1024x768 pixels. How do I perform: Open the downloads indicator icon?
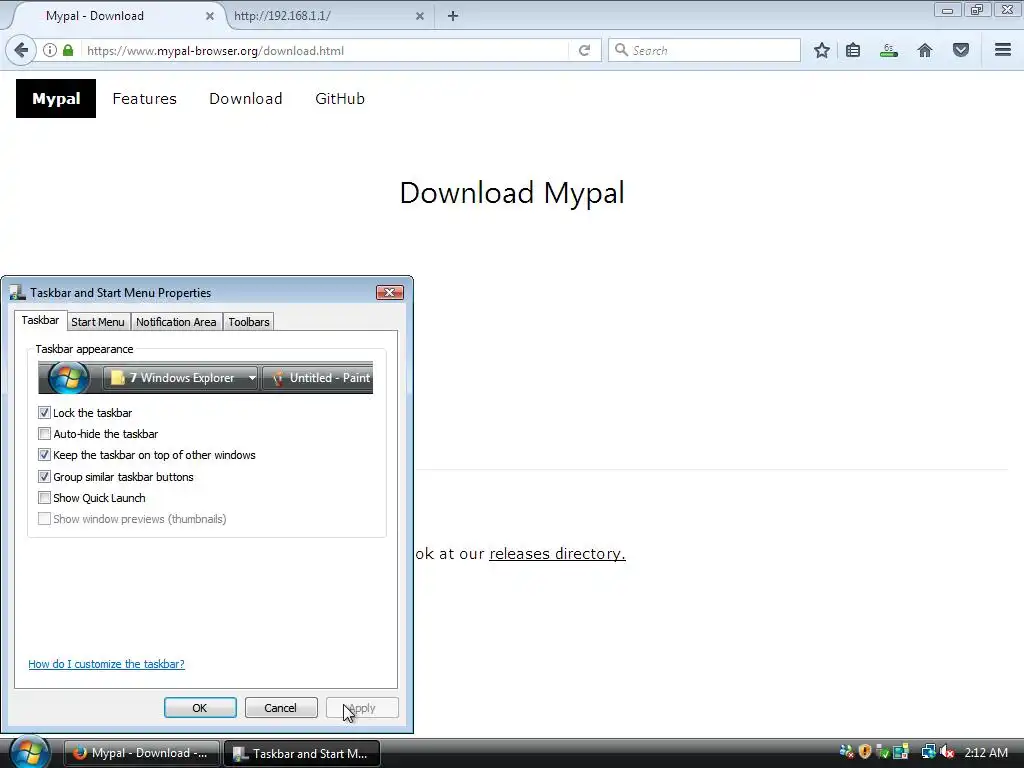pos(889,50)
